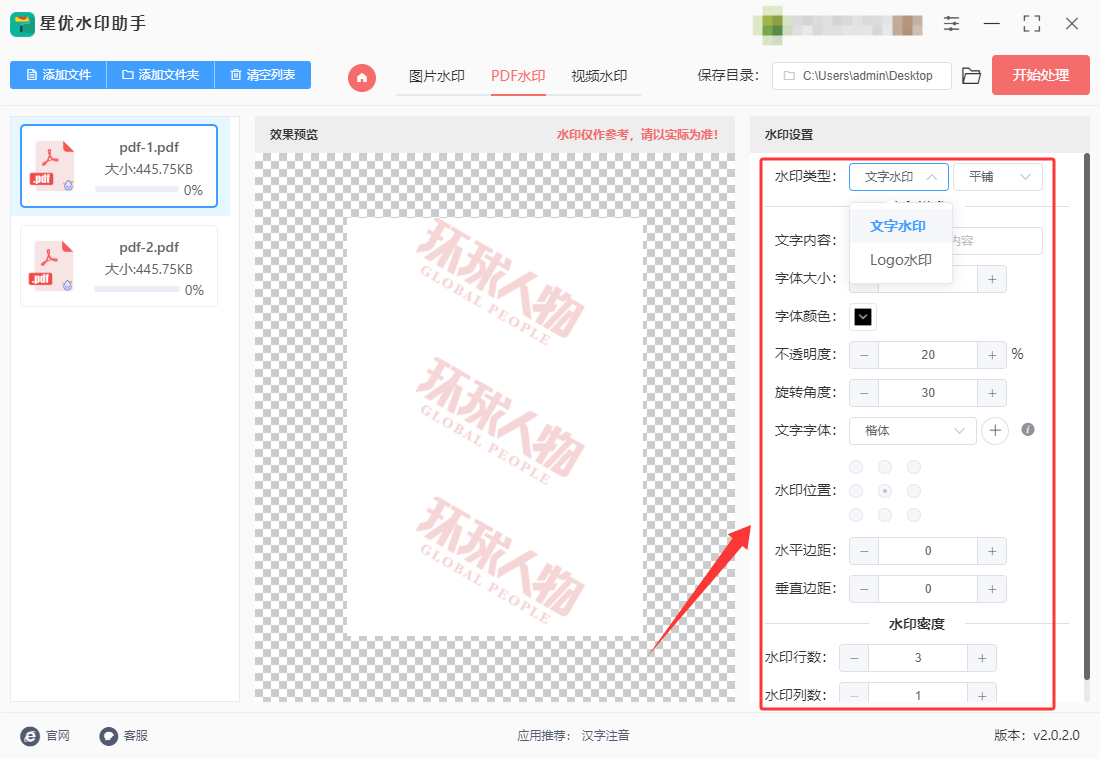The image size is (1100, 760).
Task: Increase opacity with plus button
Action: click(x=992, y=355)
